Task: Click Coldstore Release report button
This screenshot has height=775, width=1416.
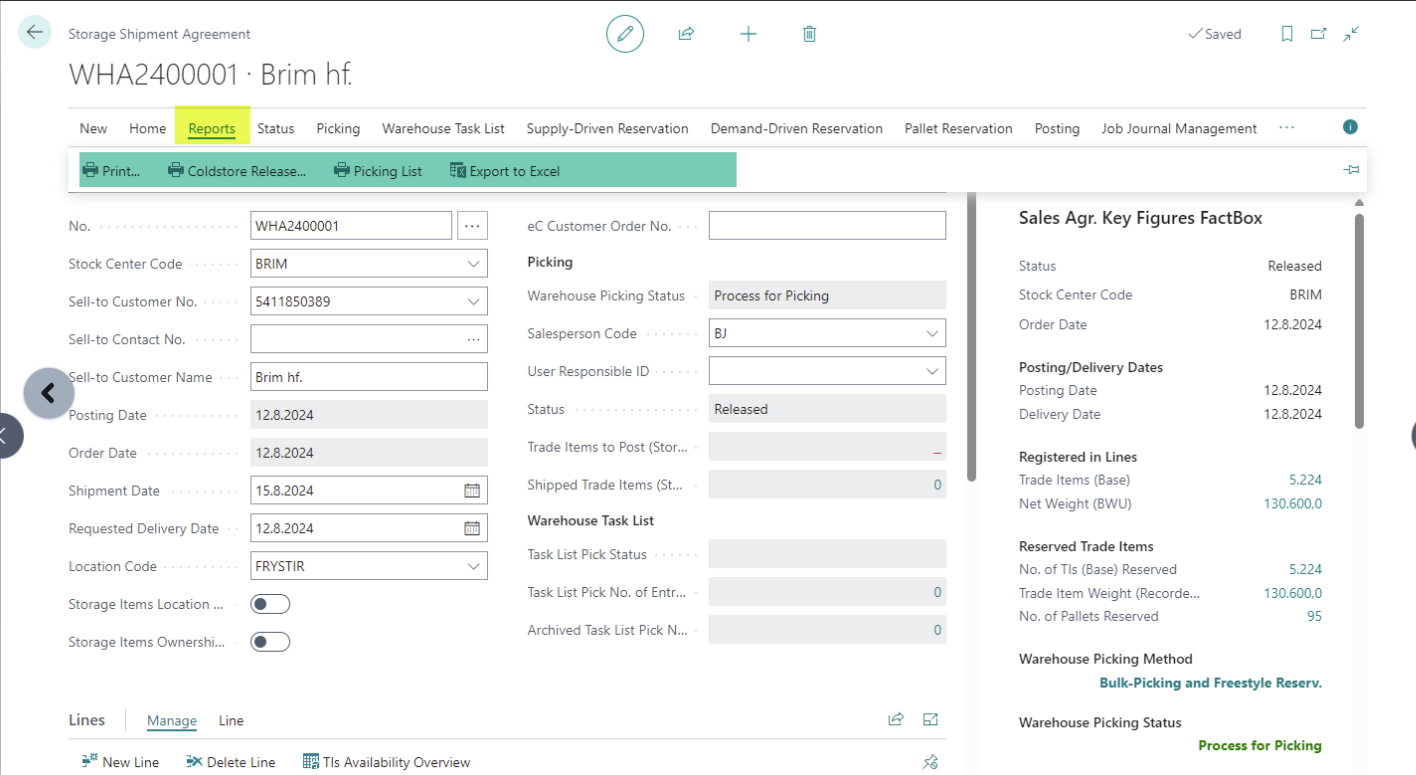Action: [237, 171]
